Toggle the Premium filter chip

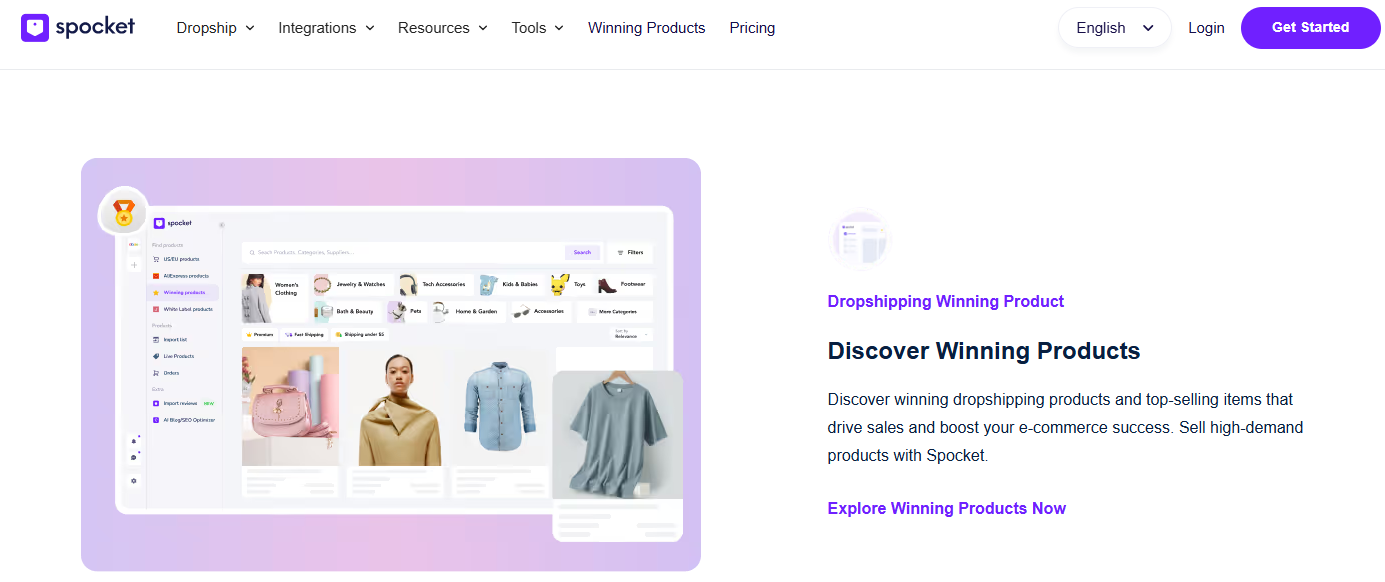point(260,335)
